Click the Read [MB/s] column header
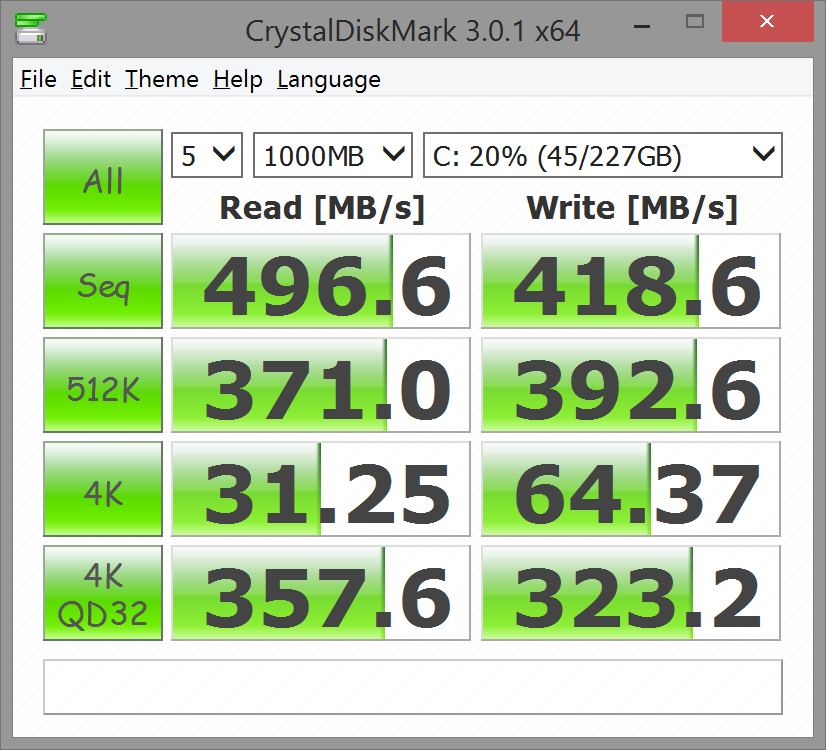This screenshot has height=750, width=826. coord(322,208)
